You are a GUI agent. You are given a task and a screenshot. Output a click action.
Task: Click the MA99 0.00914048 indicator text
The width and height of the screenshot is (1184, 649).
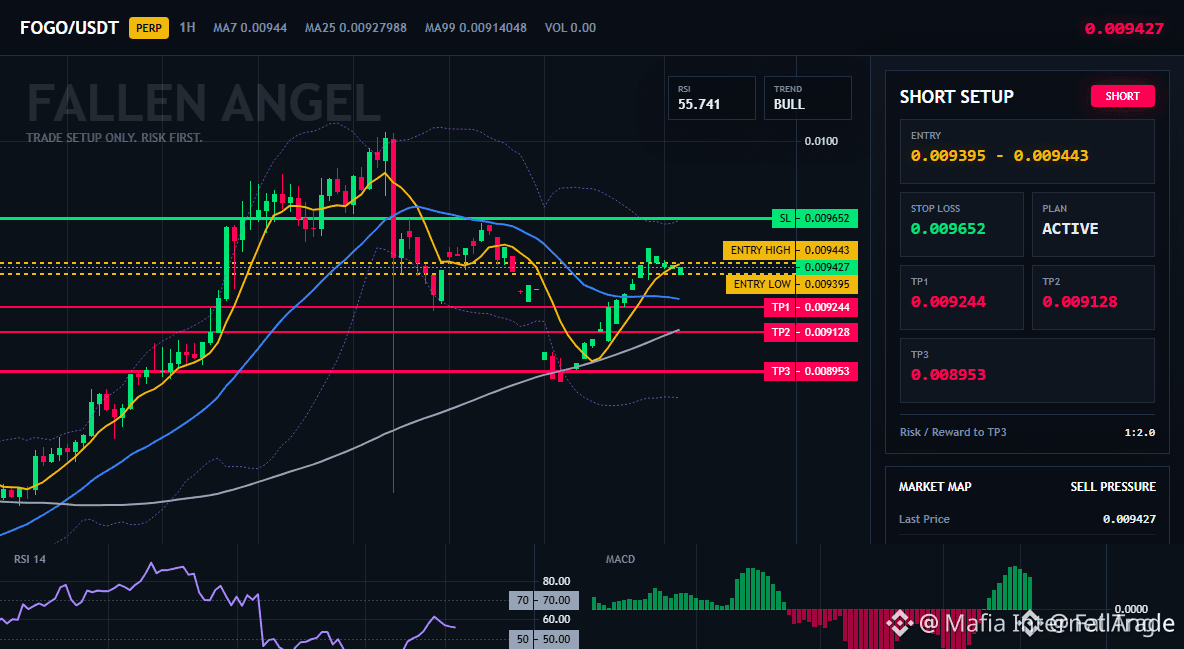coord(476,28)
